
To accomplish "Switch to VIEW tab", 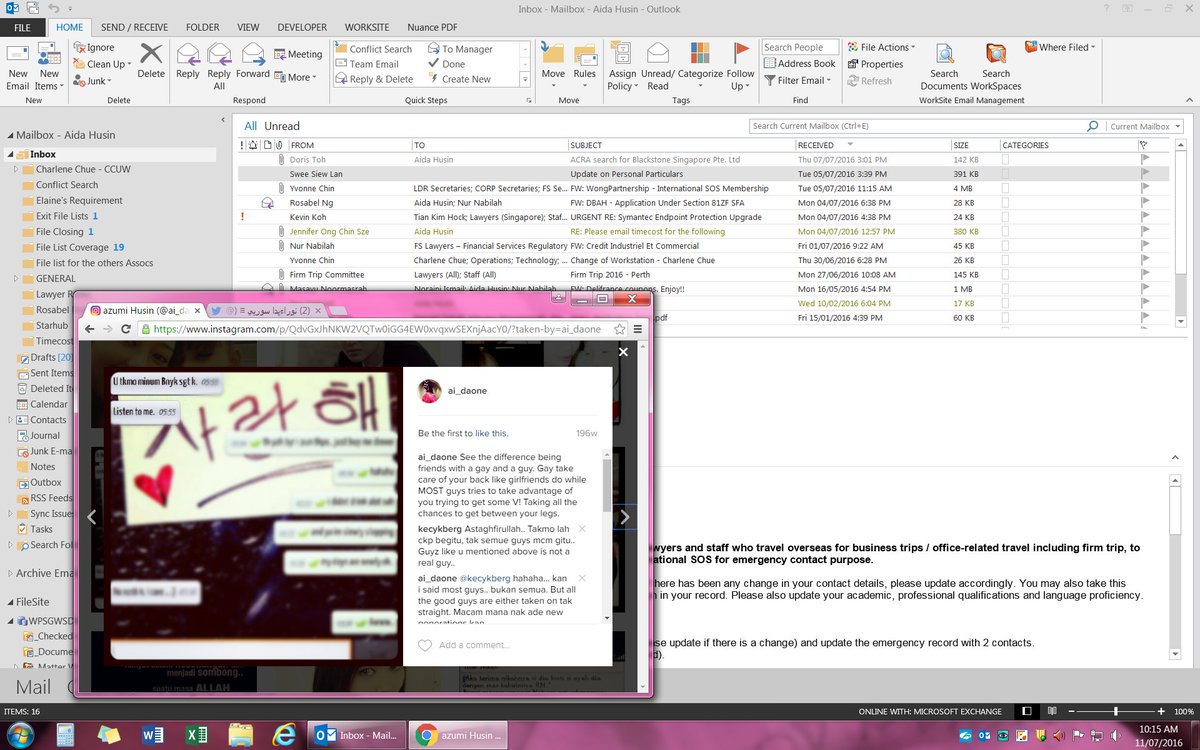I will 248,27.
